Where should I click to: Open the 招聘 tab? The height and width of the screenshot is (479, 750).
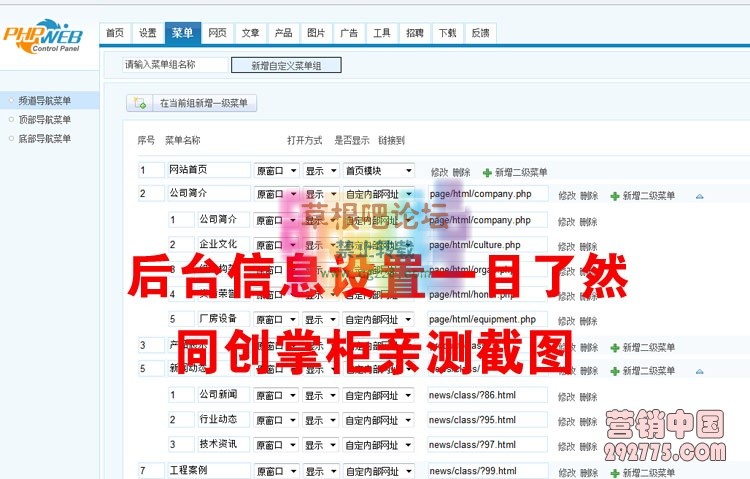[x=415, y=33]
